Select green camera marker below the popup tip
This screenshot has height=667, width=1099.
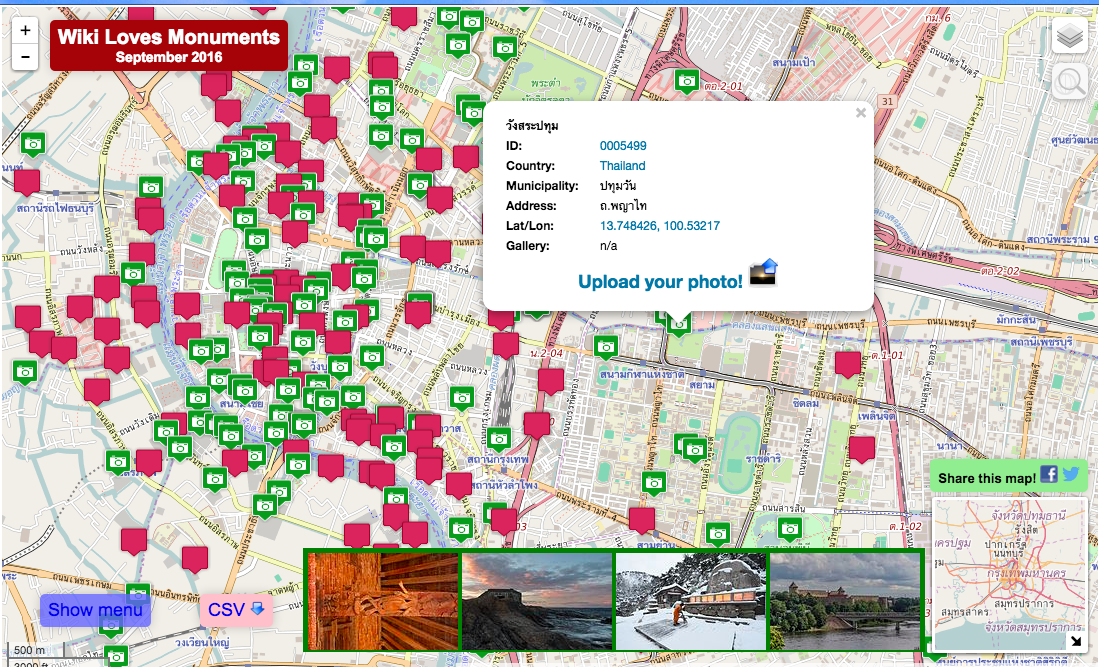678,322
